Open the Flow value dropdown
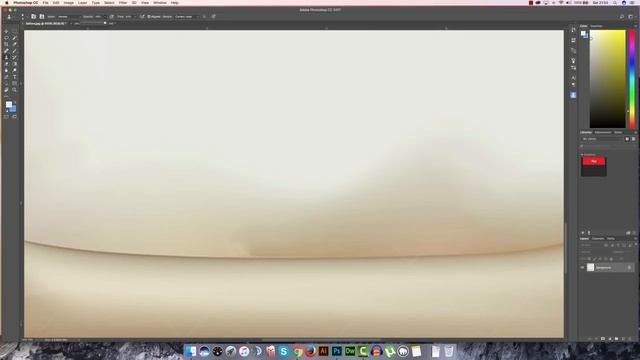Viewport: 640px width, 360px height. [x=135, y=17]
